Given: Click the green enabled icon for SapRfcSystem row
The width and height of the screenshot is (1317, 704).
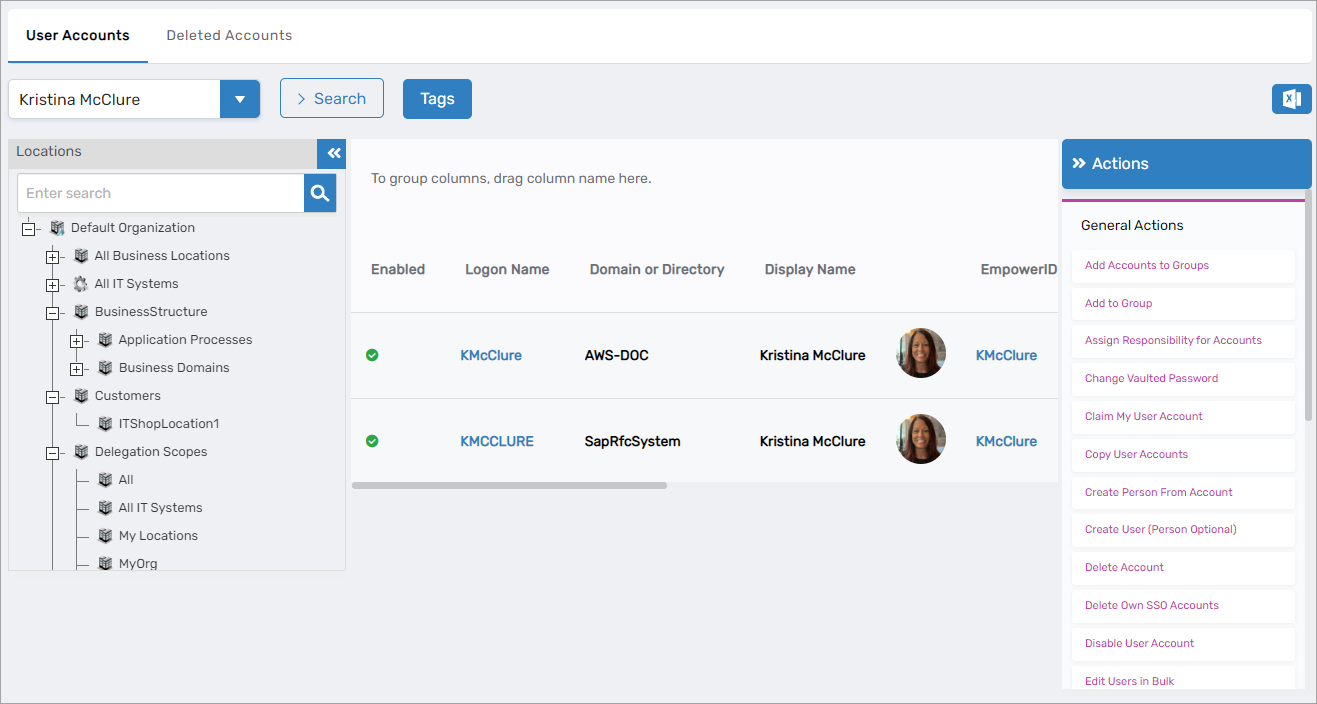Looking at the screenshot, I should click(x=372, y=441).
